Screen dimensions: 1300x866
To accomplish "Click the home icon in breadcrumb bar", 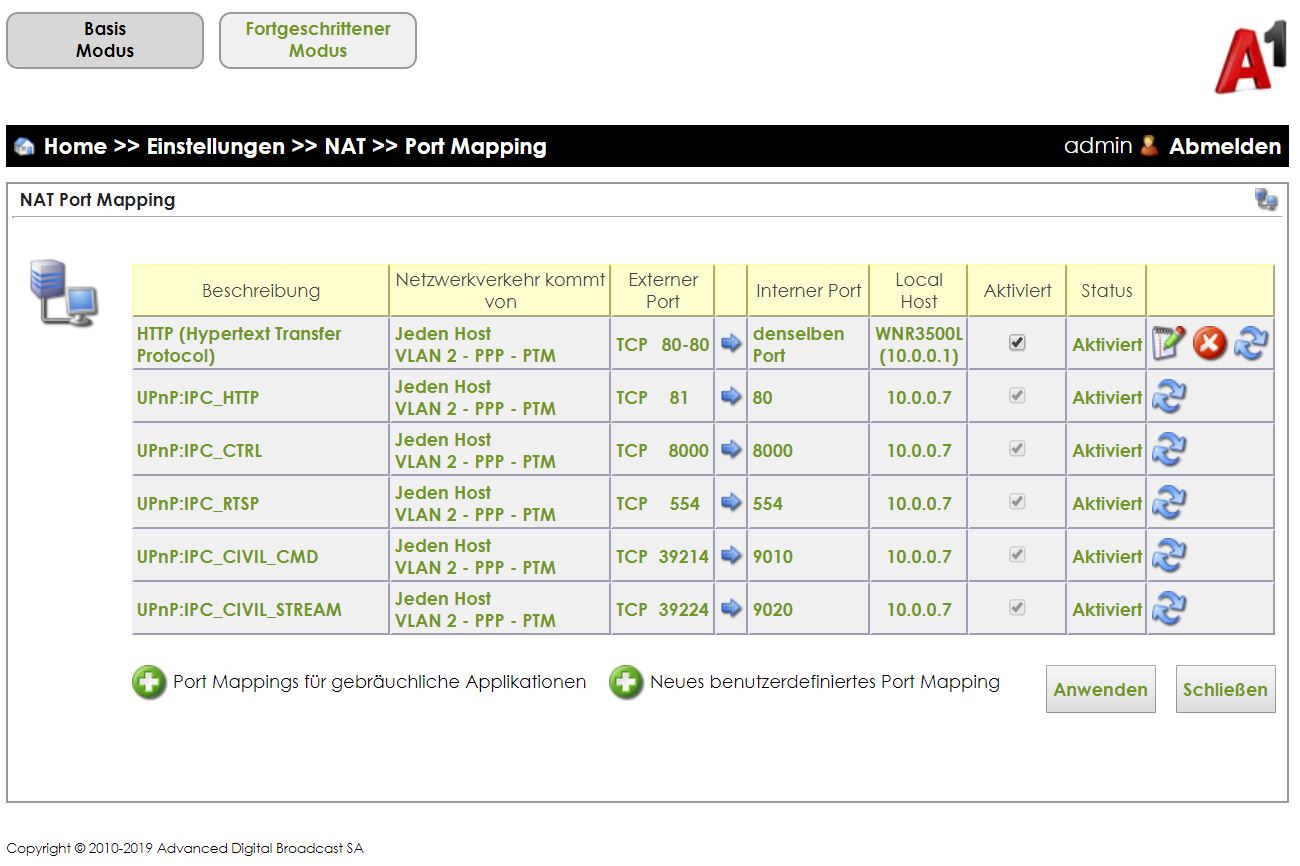I will [25, 147].
